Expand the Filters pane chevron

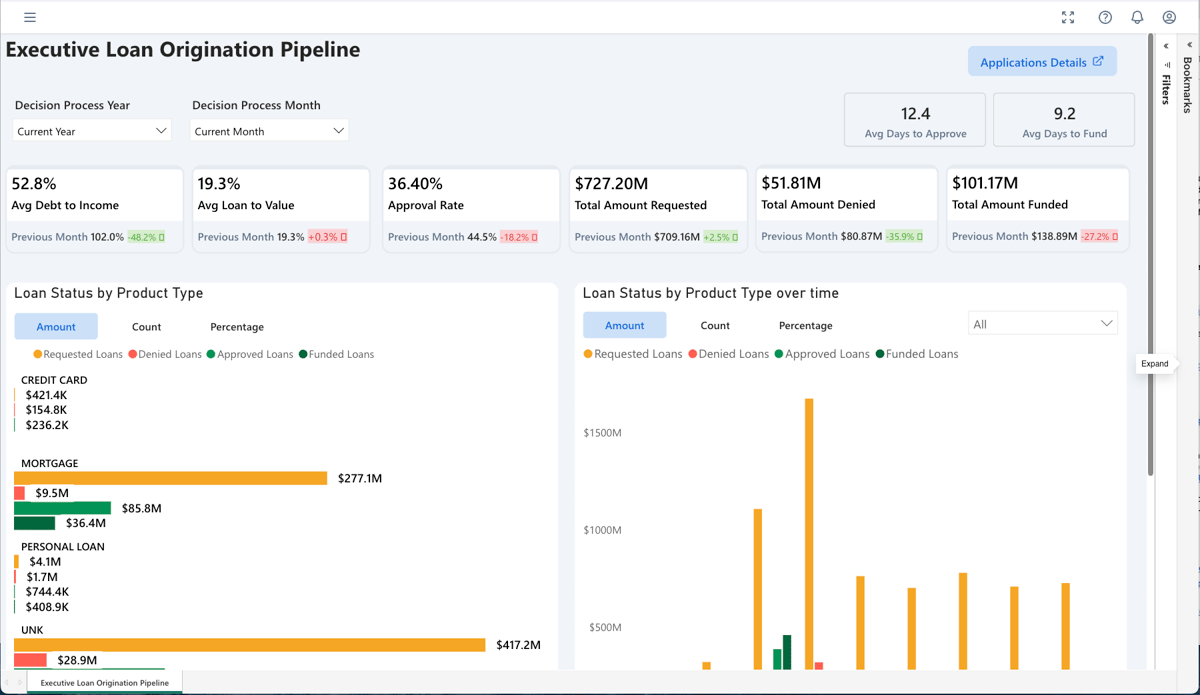coord(1166,46)
